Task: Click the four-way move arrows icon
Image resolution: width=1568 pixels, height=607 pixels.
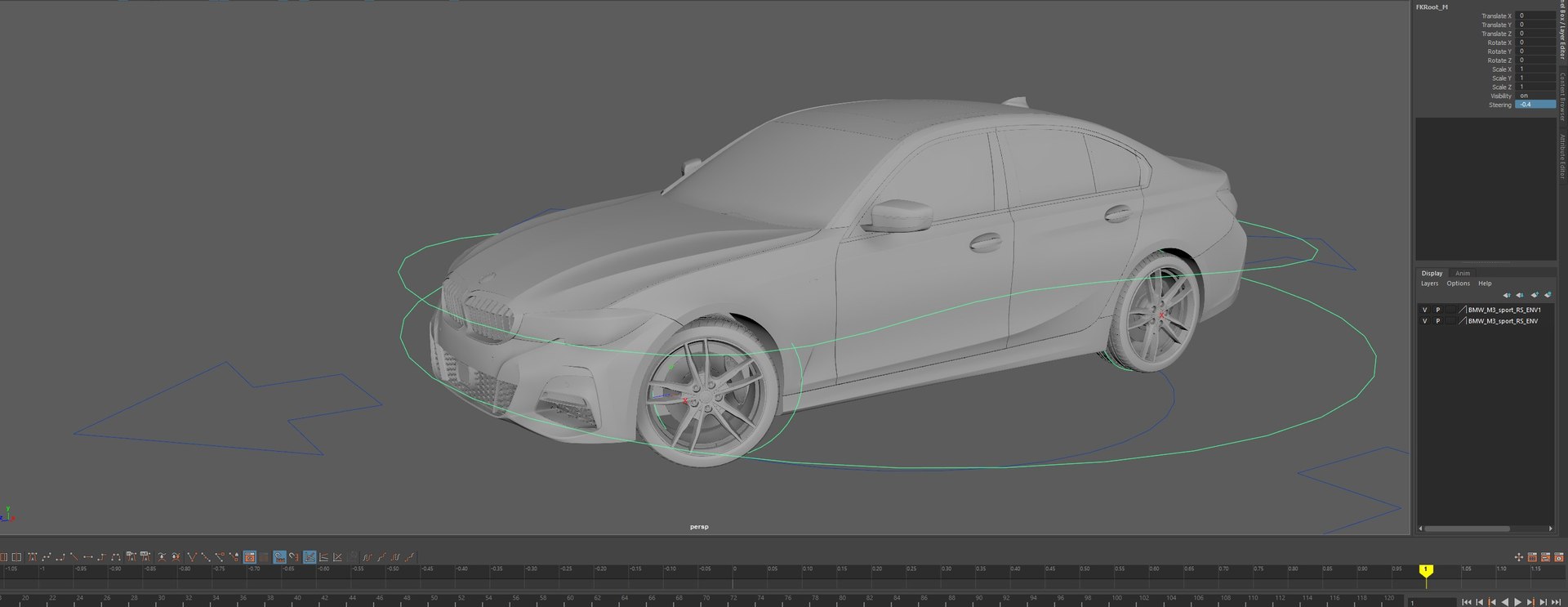Action: (x=1519, y=557)
